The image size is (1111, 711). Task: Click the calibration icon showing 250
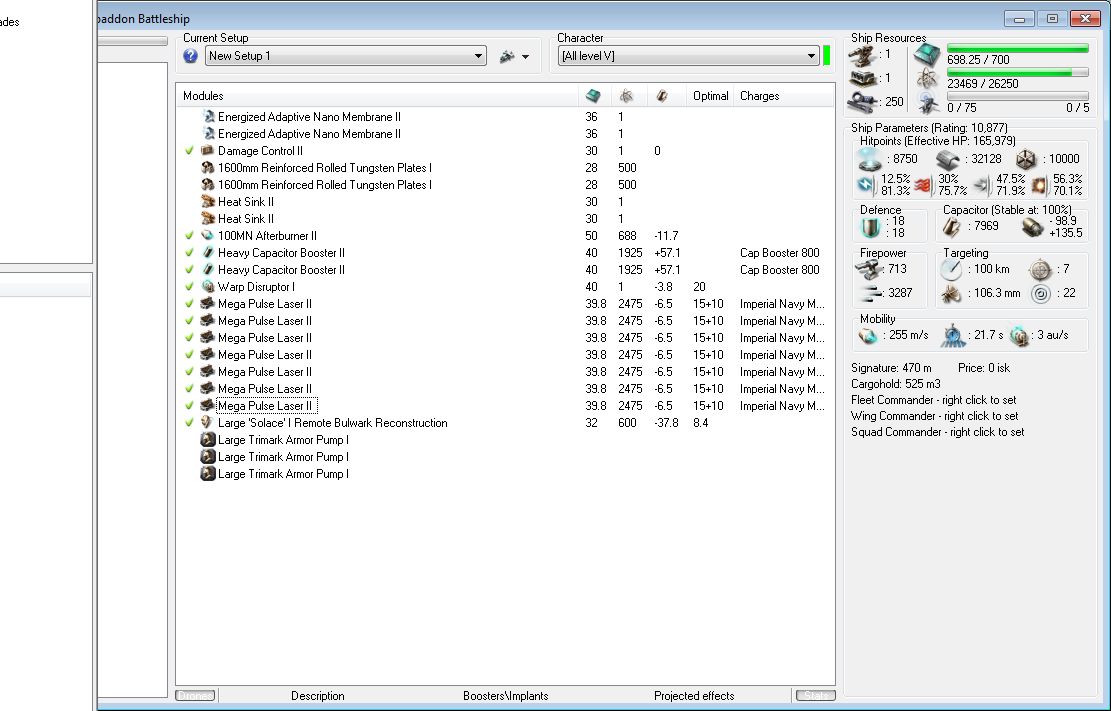(862, 101)
